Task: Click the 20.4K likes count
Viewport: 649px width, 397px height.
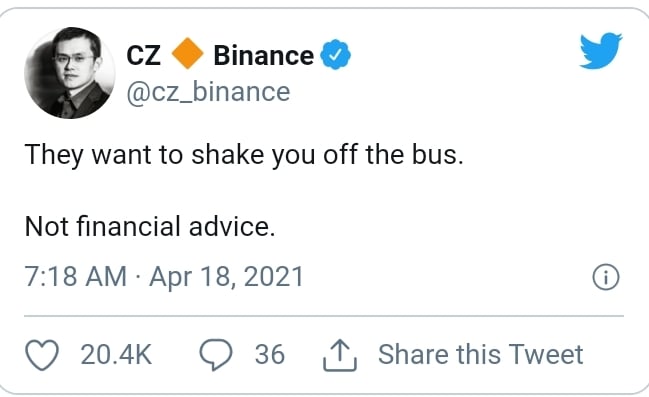Action: 116,355
